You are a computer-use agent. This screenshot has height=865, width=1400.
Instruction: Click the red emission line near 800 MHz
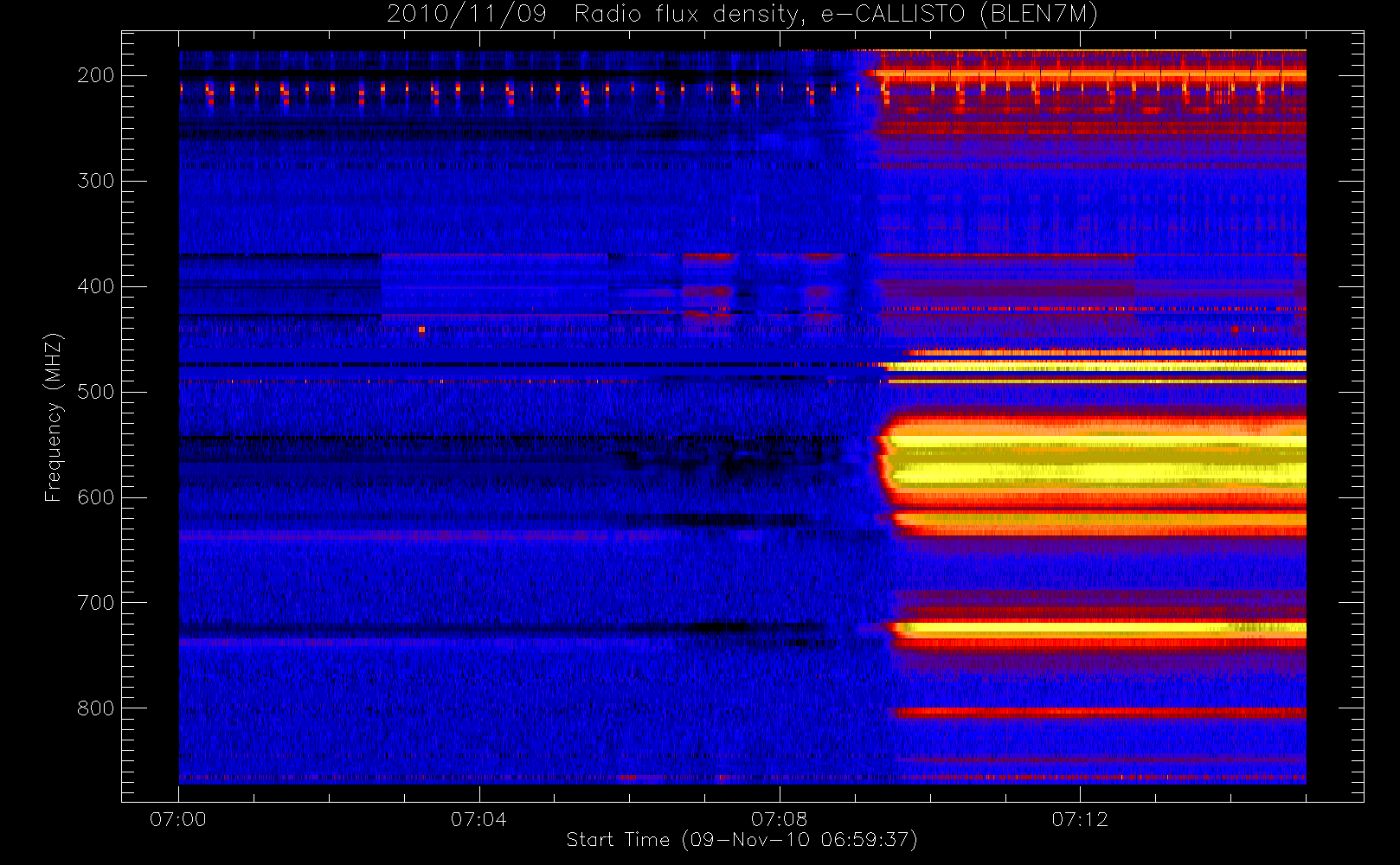1097,713
